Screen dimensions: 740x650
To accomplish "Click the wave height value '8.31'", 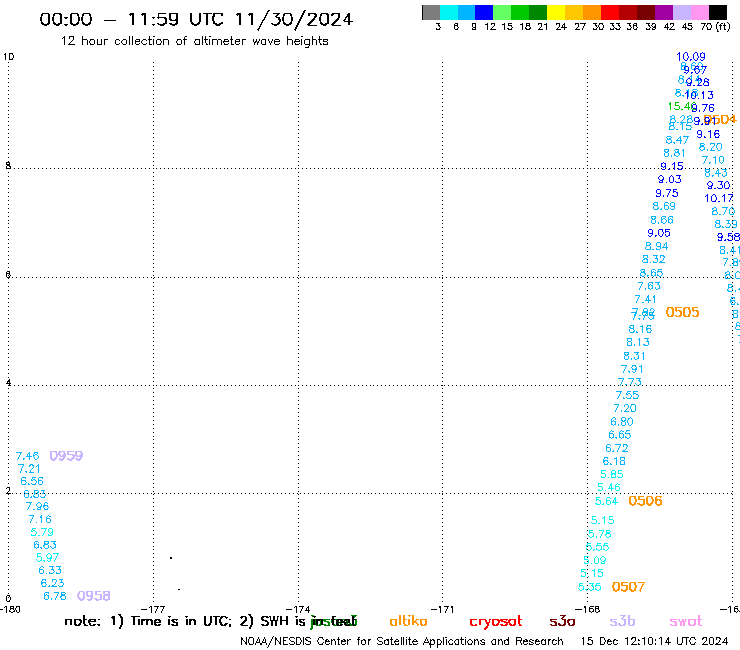I will [634, 356].
